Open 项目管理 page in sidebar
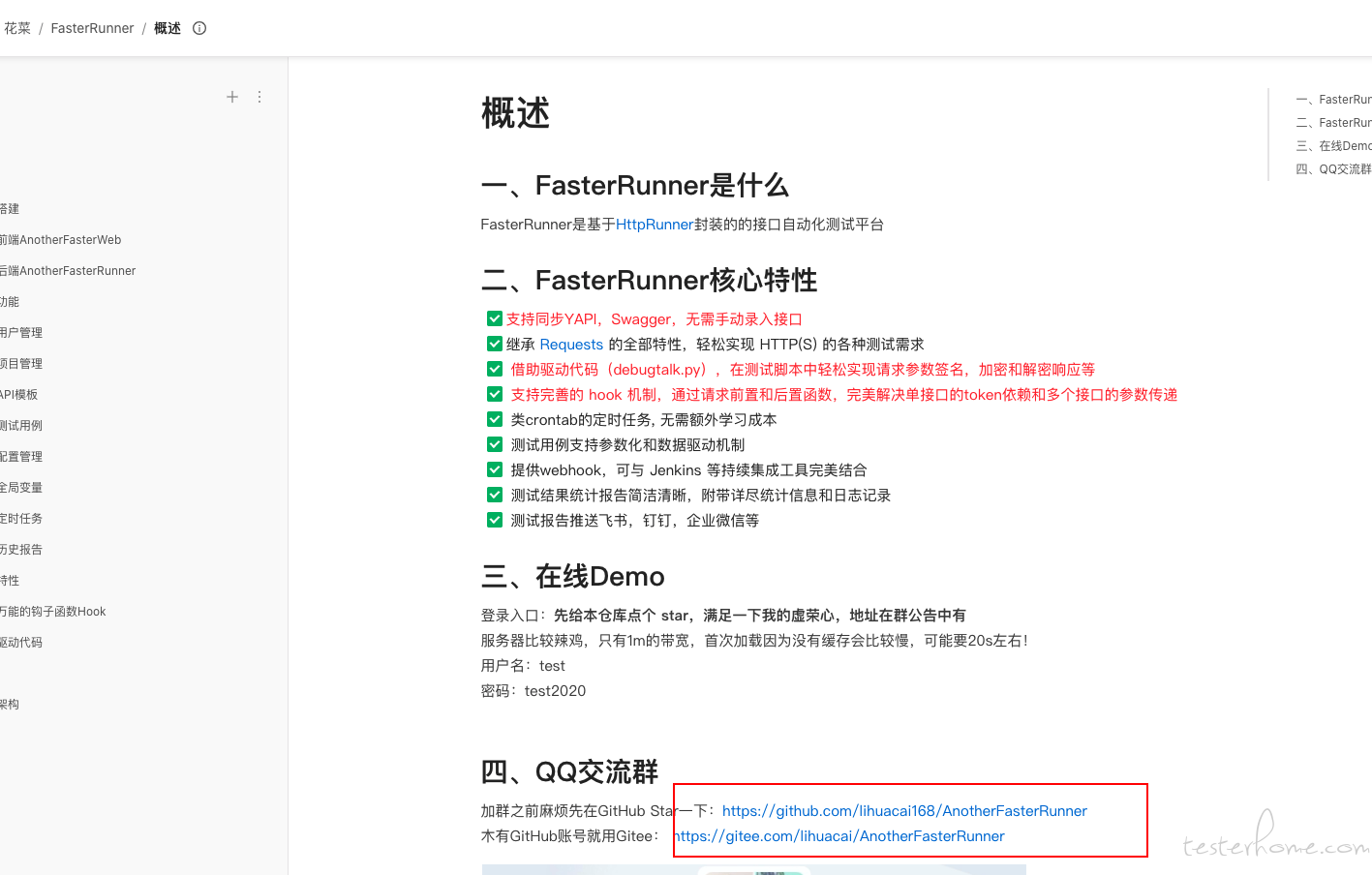Image resolution: width=1372 pixels, height=875 pixels. pos(21,364)
